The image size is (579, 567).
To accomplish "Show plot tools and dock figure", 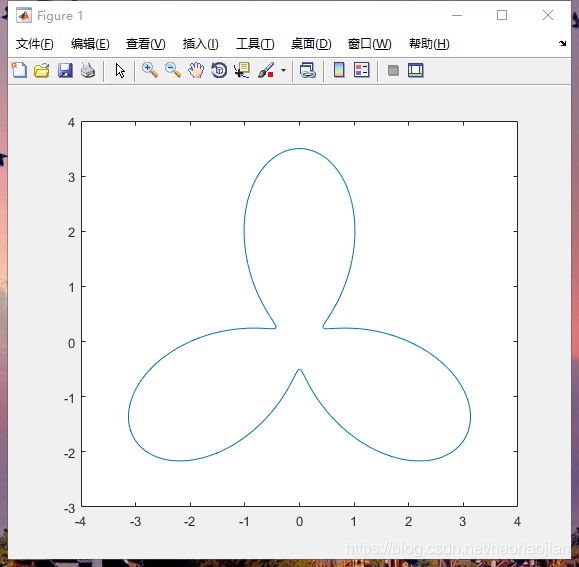I will coord(415,70).
